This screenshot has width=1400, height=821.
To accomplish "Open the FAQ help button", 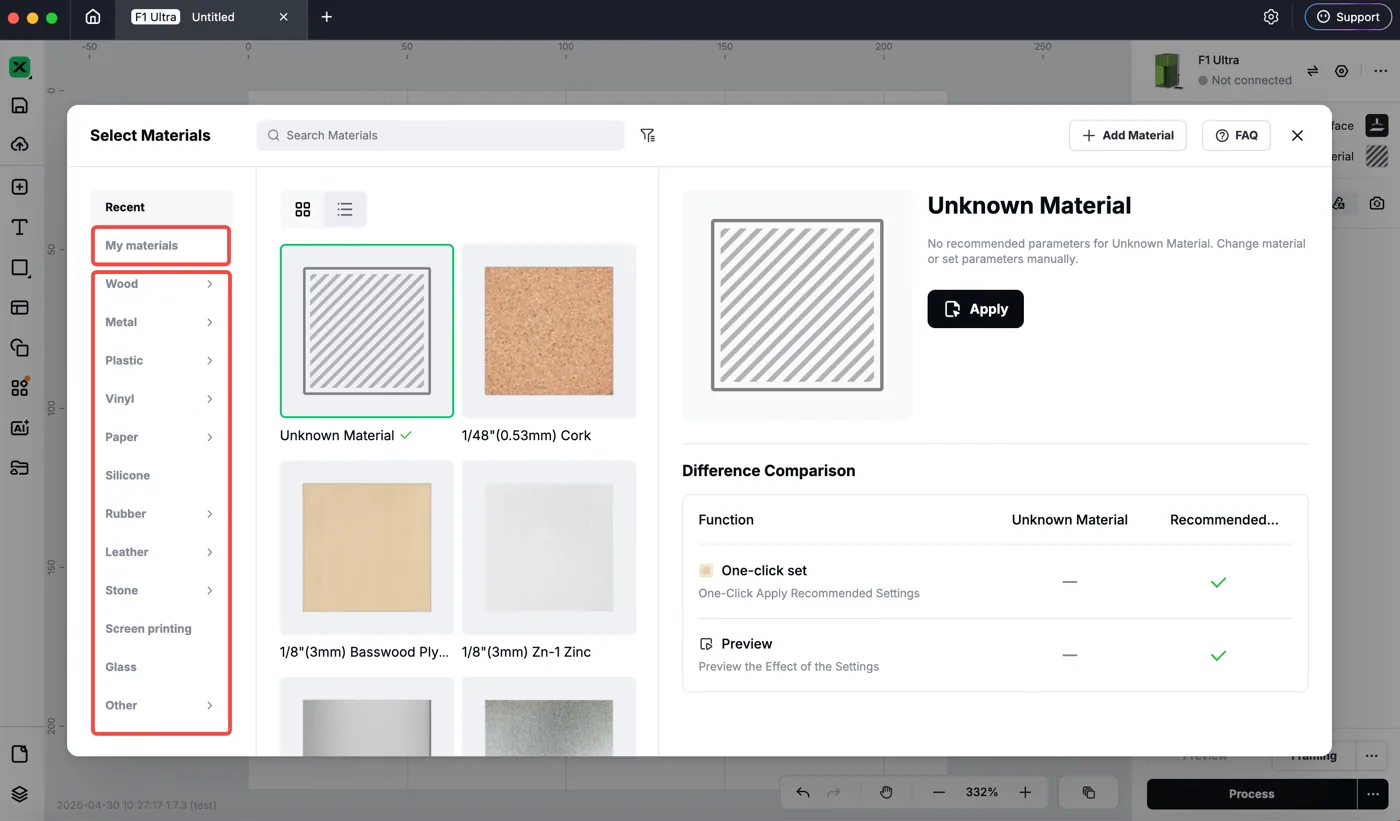I will coord(1236,135).
